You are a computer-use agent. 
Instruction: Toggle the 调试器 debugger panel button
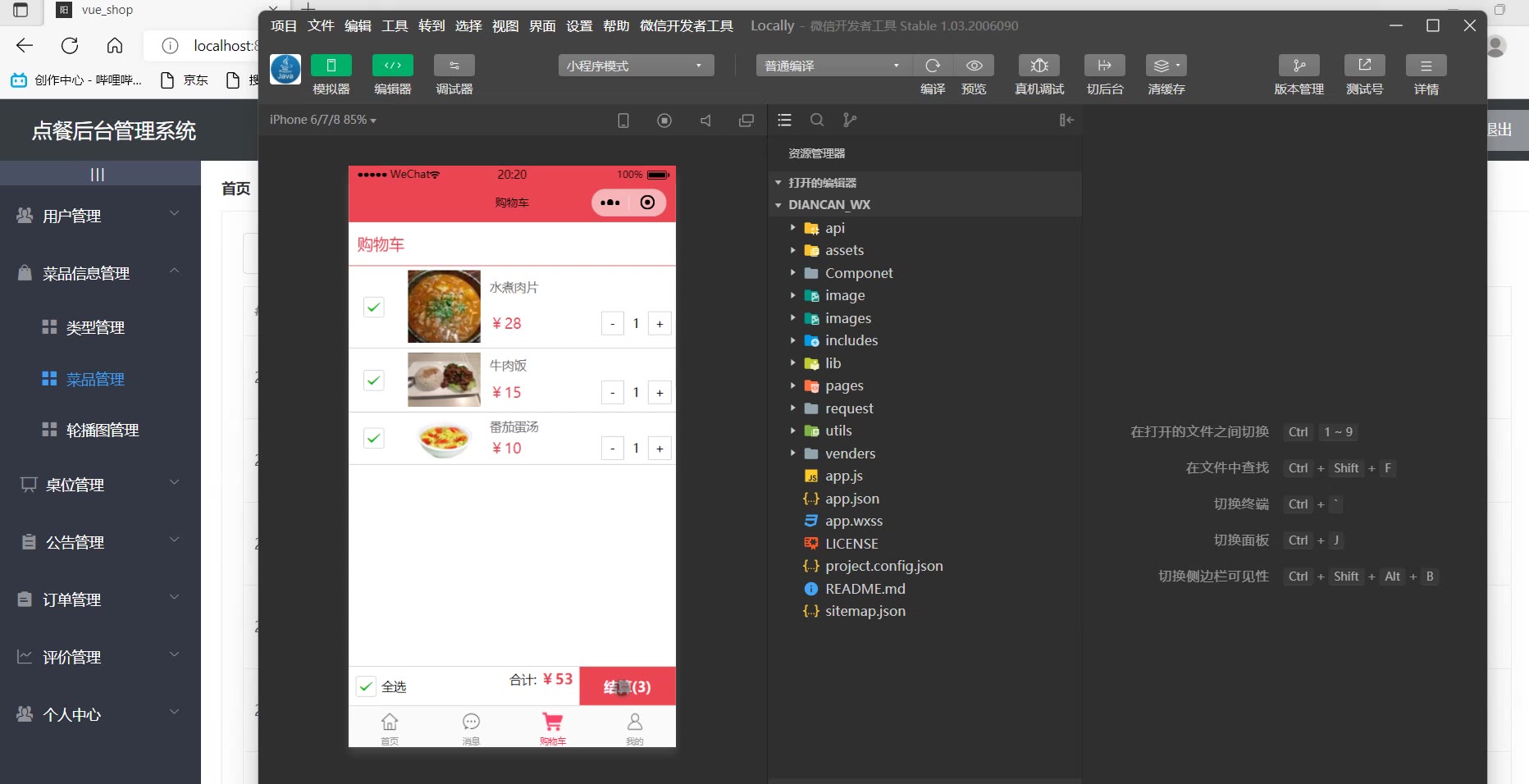454,66
